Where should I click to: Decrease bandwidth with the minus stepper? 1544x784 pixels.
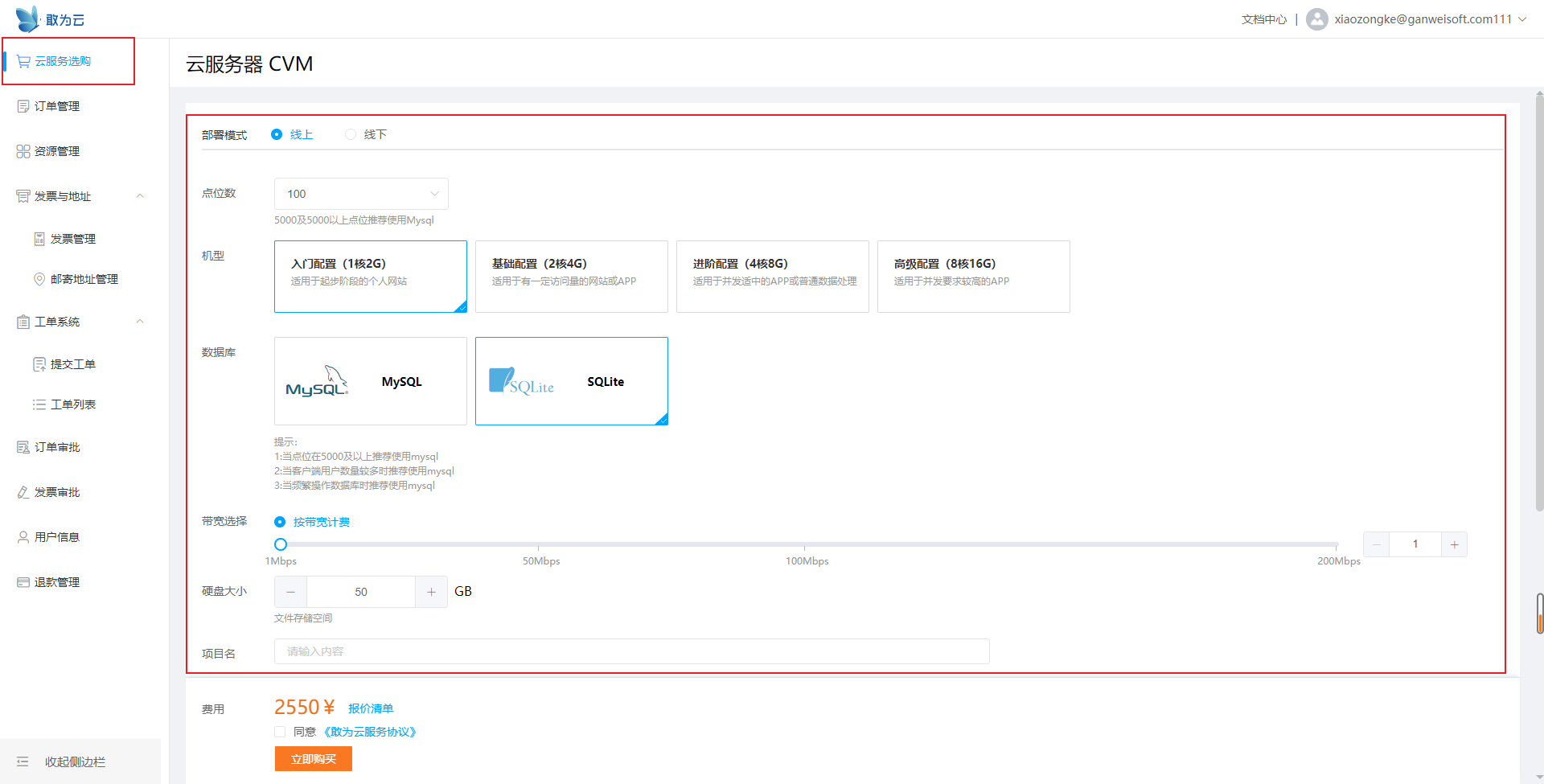[1377, 544]
